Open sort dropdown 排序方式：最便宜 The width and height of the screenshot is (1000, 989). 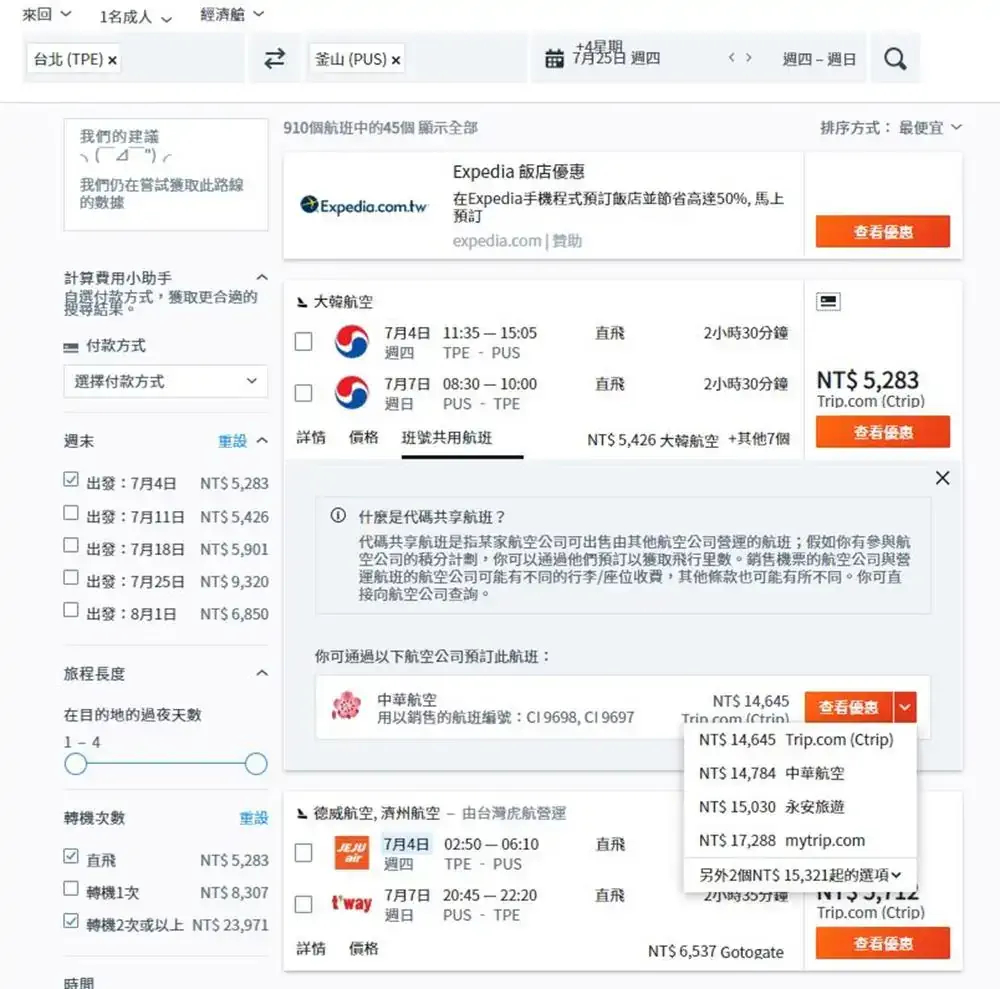(x=890, y=128)
